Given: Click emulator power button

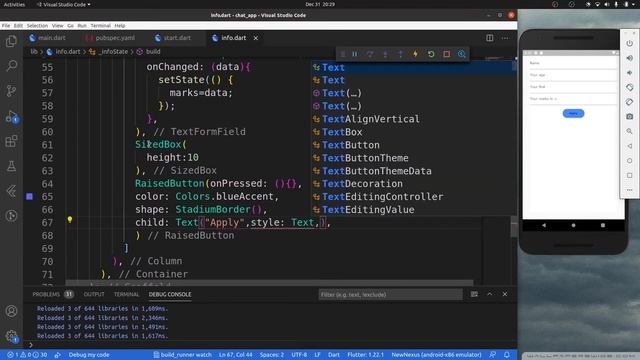Looking at the screenshot, I should 629,43.
